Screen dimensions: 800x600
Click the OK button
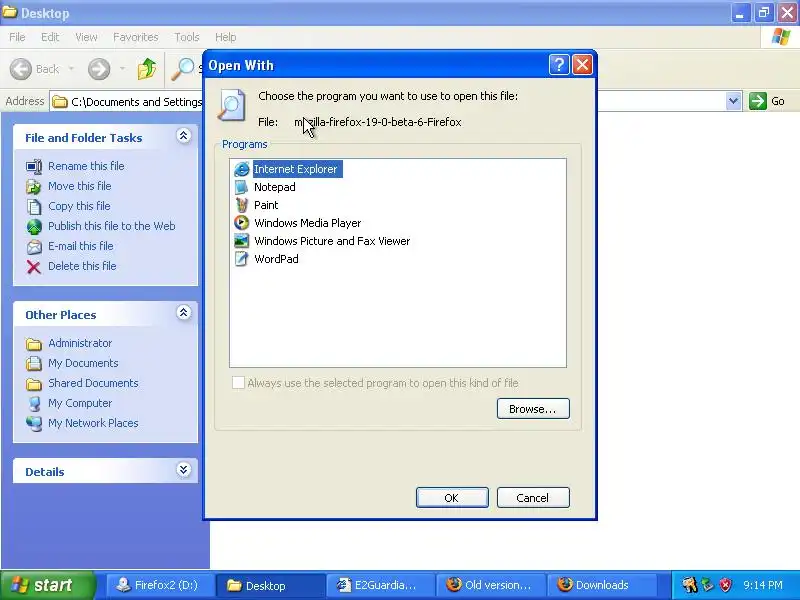[x=452, y=497]
